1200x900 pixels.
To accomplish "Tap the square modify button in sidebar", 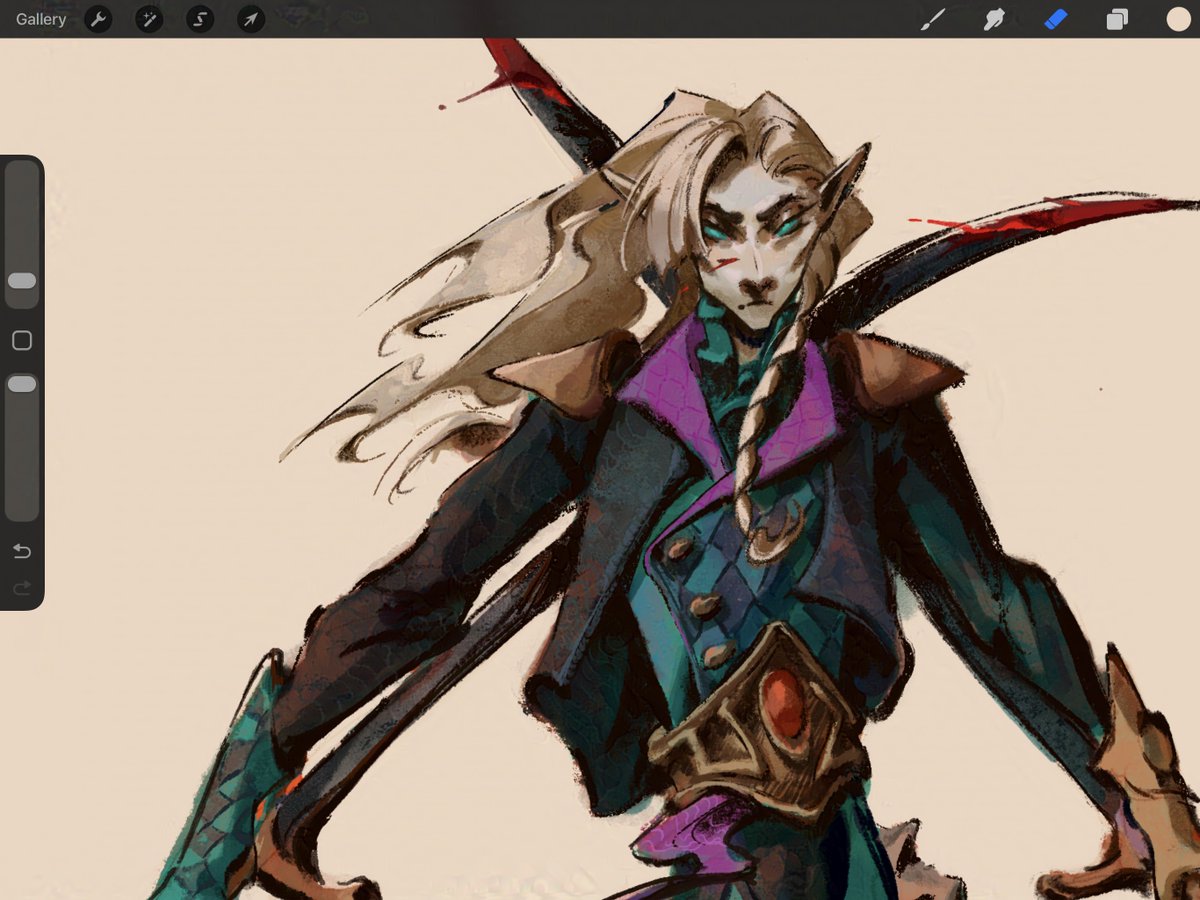I will pyautogui.click(x=22, y=341).
